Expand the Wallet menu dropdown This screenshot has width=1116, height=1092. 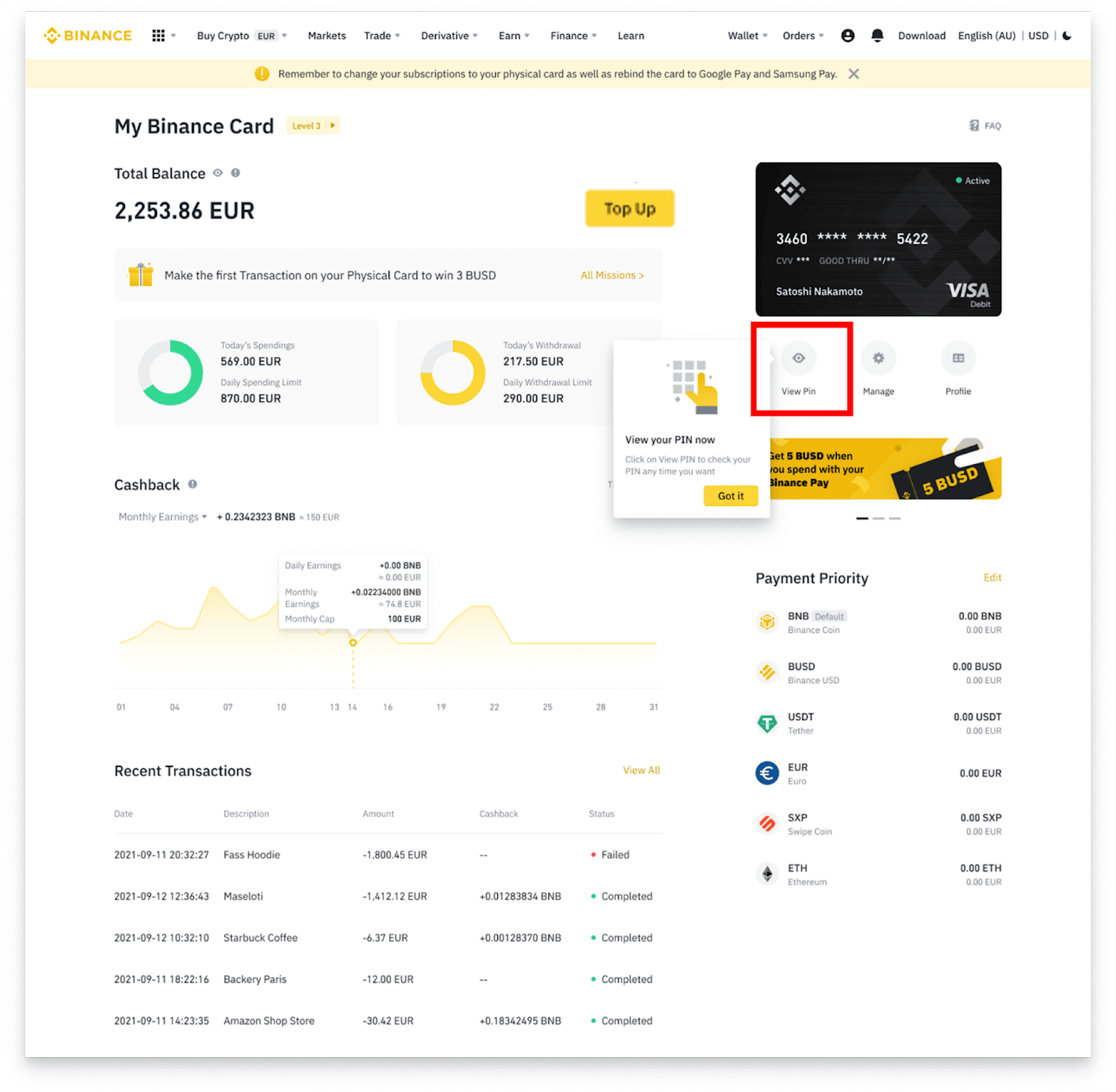click(748, 36)
